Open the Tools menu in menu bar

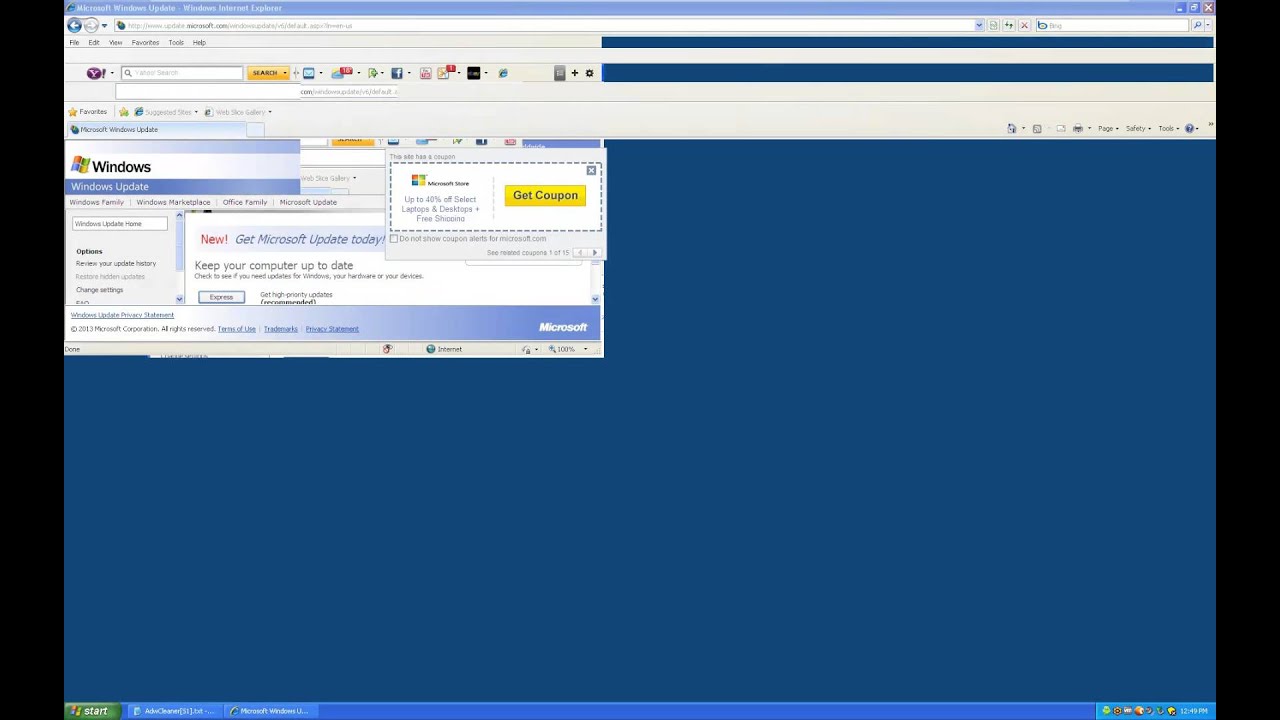176,43
